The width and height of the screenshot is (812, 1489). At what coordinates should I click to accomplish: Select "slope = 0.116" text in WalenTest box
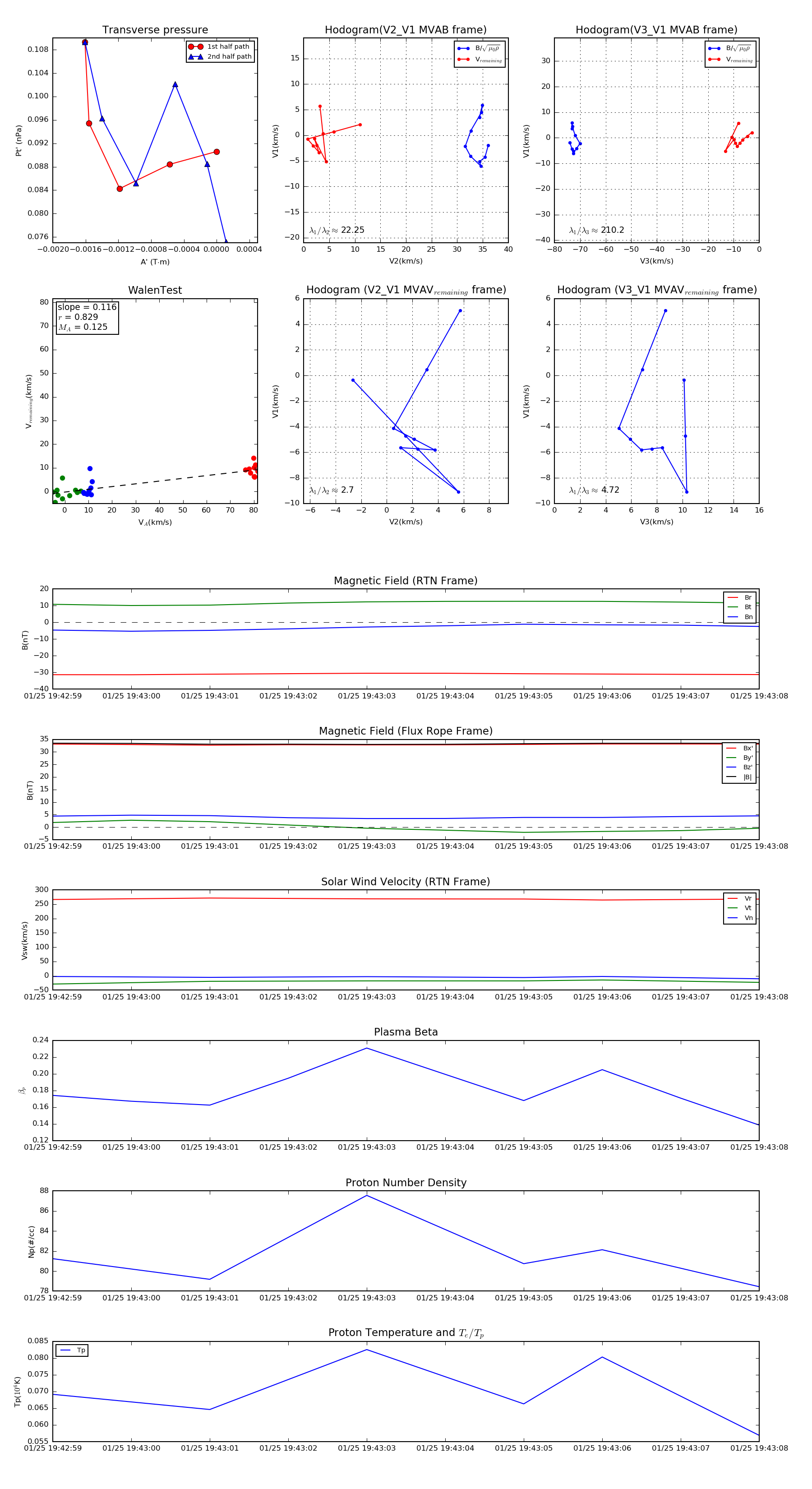point(87,307)
